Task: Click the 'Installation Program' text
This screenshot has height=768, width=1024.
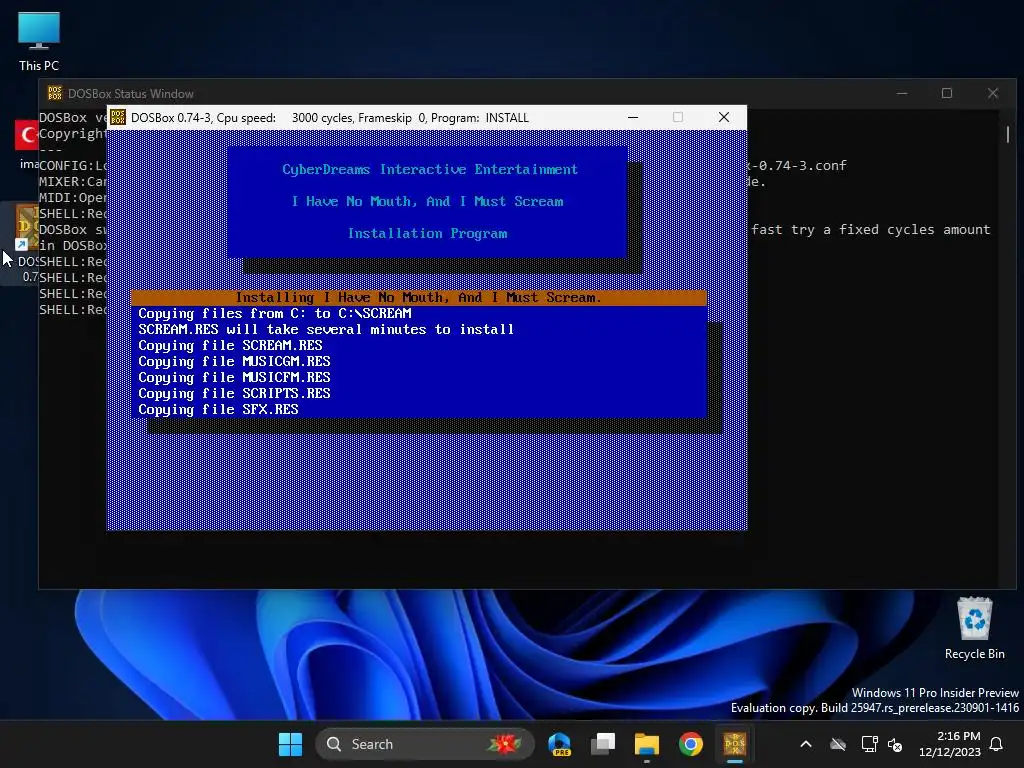Action: click(x=427, y=234)
